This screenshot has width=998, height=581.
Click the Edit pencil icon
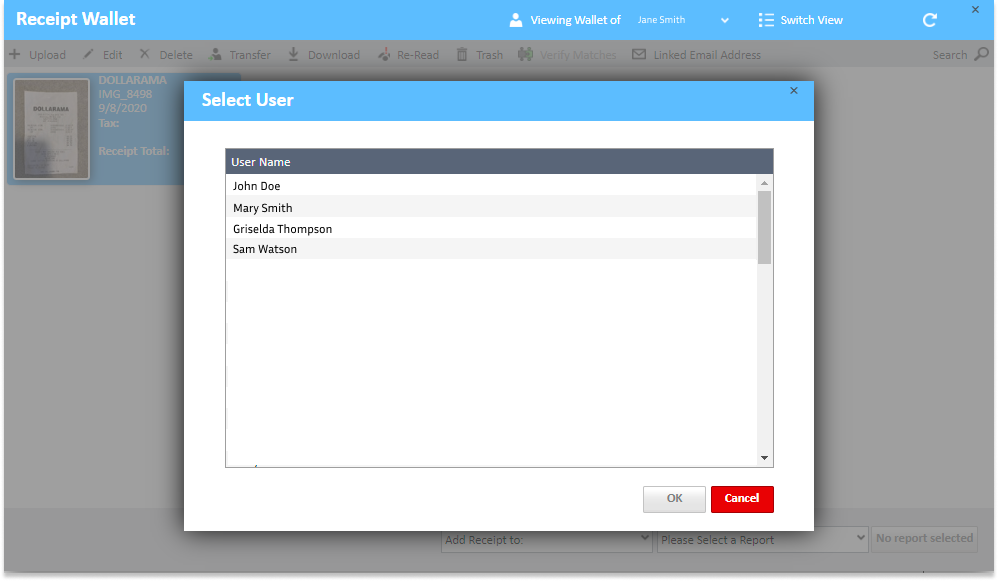coord(89,54)
